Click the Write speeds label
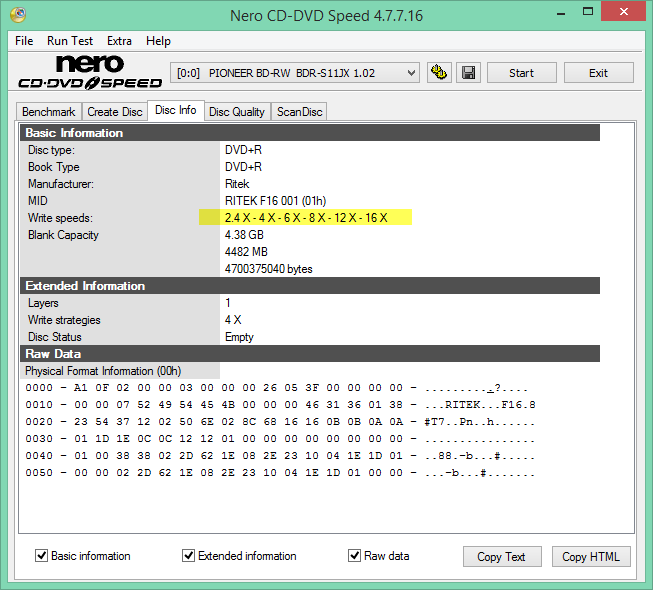 click(x=60, y=218)
